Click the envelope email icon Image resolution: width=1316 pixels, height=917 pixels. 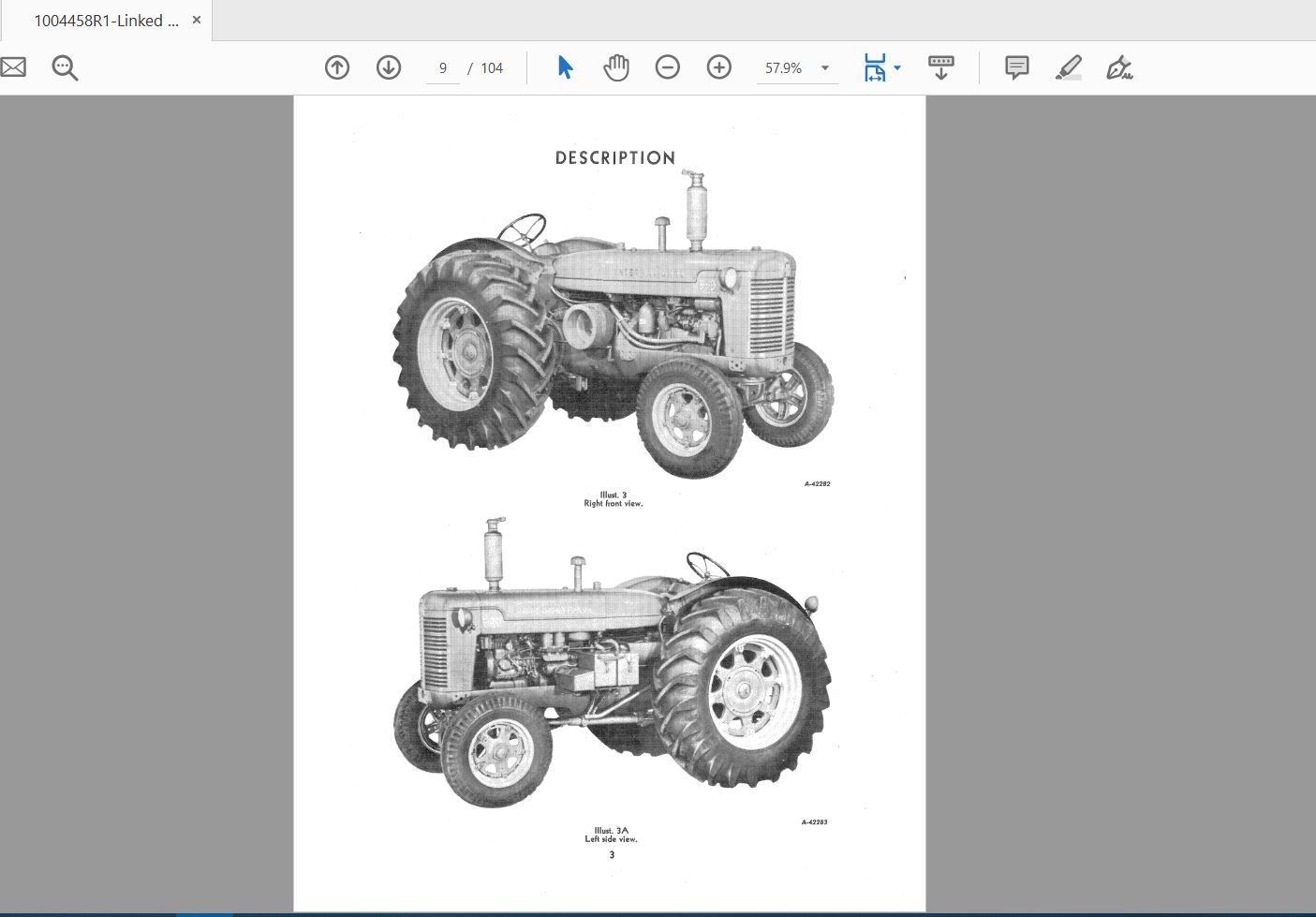12,67
